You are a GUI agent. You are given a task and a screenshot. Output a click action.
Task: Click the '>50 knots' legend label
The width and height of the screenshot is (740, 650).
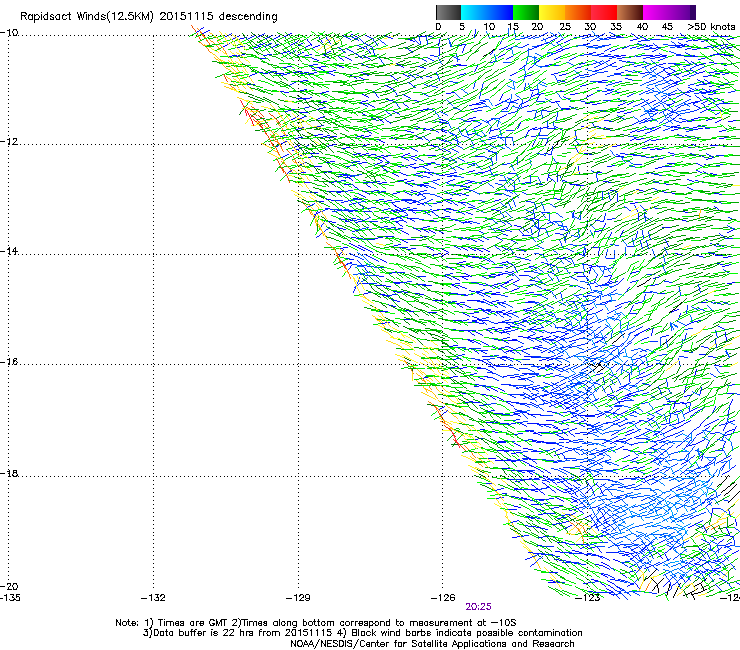pos(711,27)
